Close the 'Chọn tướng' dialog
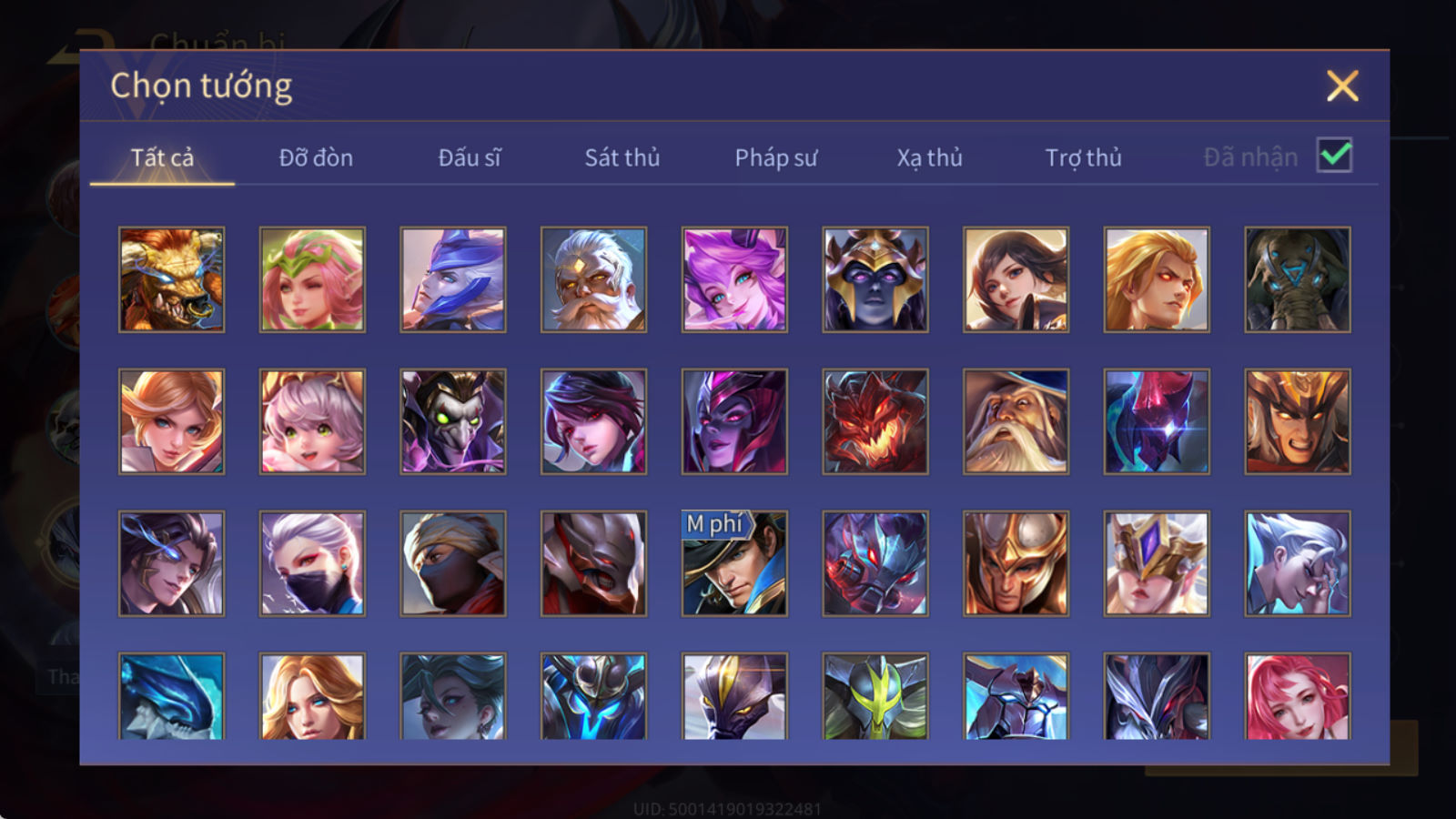The width and height of the screenshot is (1456, 819). click(x=1342, y=86)
